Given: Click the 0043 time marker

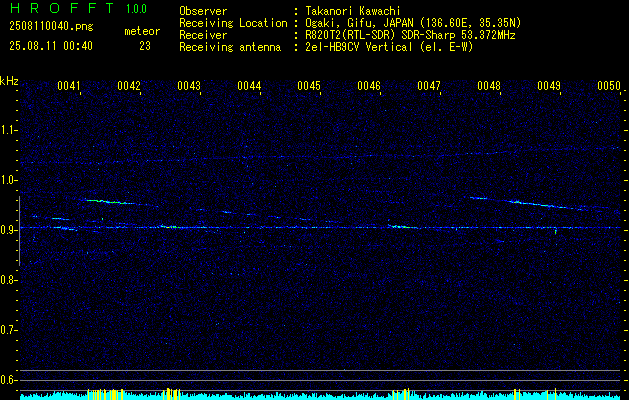Looking at the screenshot, I should [x=189, y=86].
